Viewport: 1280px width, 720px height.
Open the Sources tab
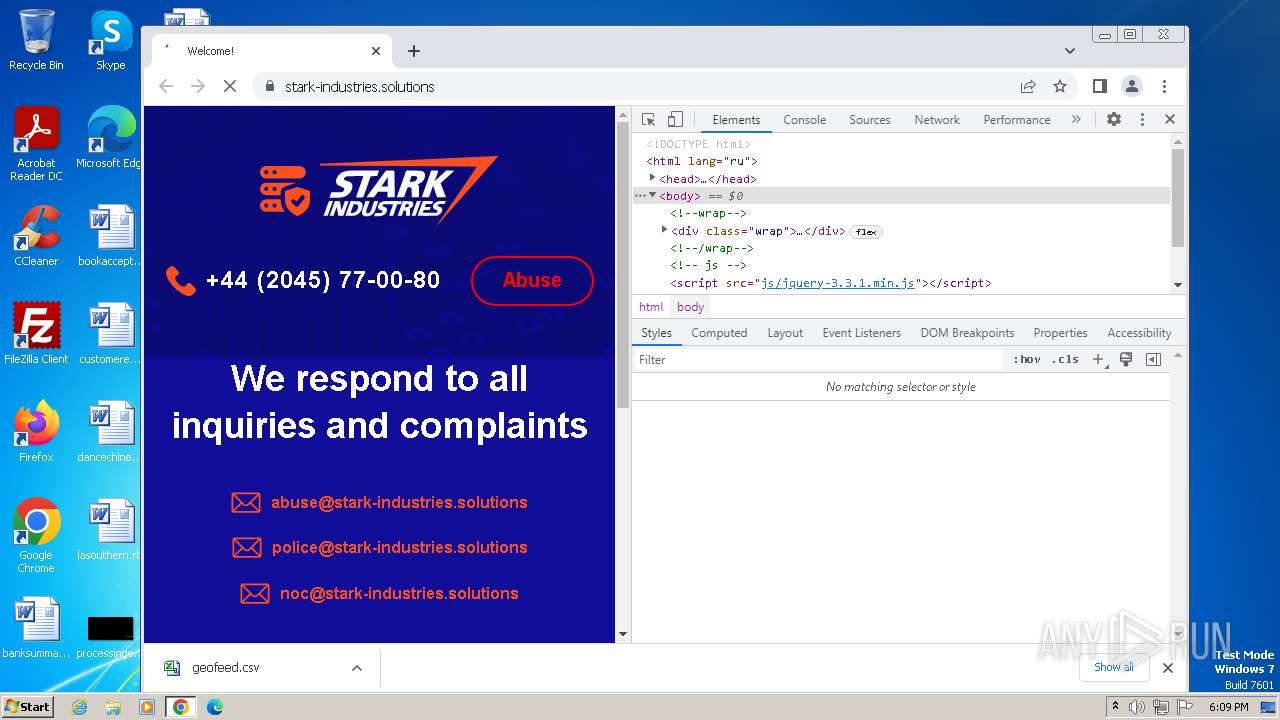[x=870, y=120]
